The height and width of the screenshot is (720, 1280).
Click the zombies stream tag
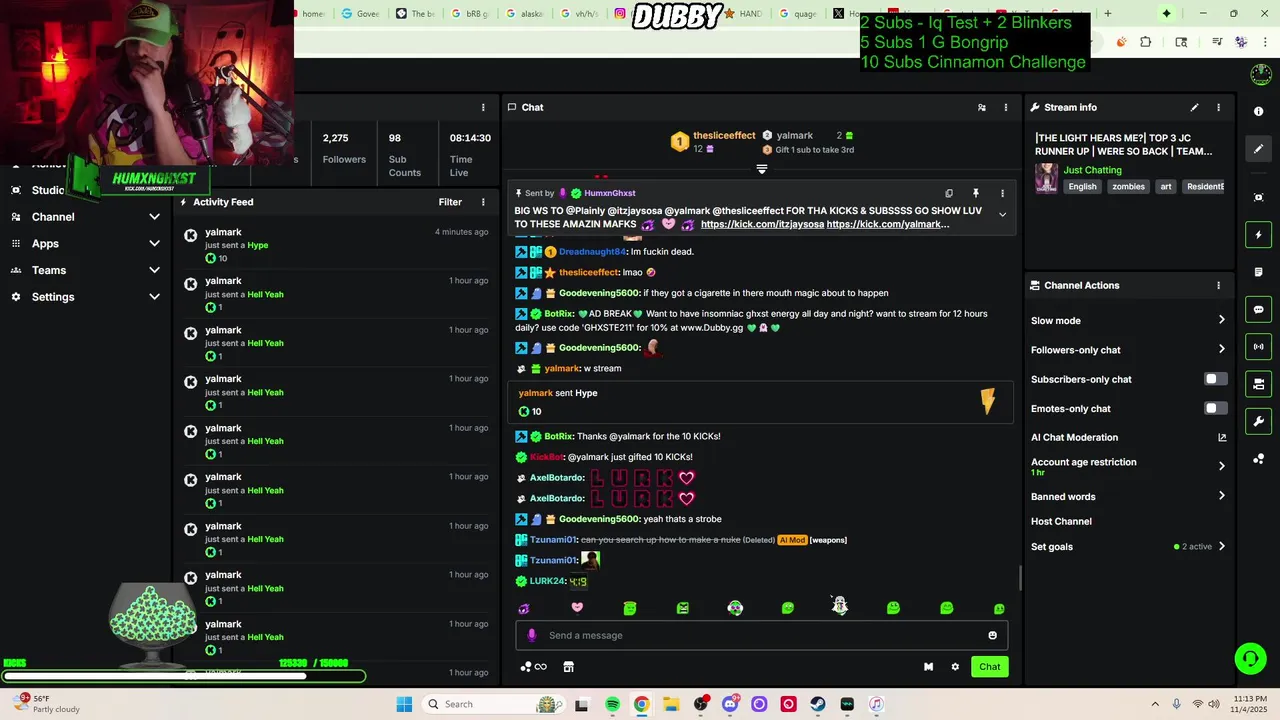tap(1128, 187)
